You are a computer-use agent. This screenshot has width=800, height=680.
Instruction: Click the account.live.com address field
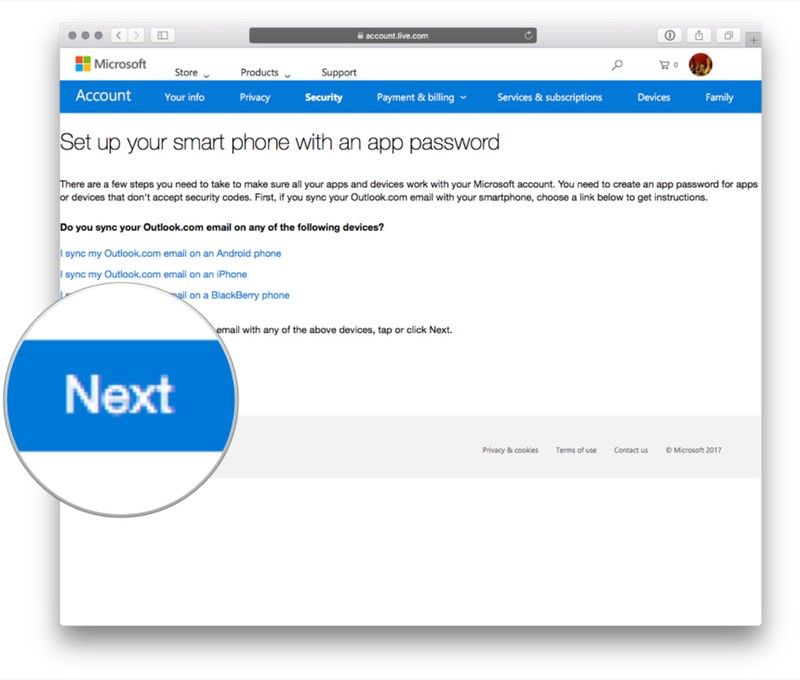click(x=393, y=35)
